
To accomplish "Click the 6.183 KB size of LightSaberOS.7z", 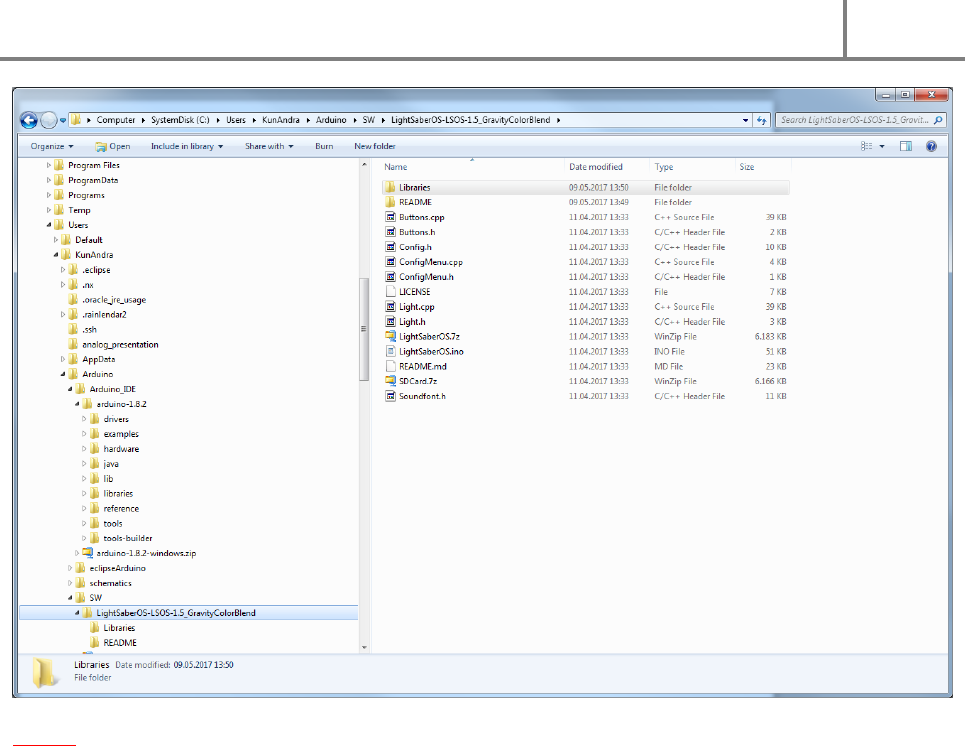I will pyautogui.click(x=771, y=336).
